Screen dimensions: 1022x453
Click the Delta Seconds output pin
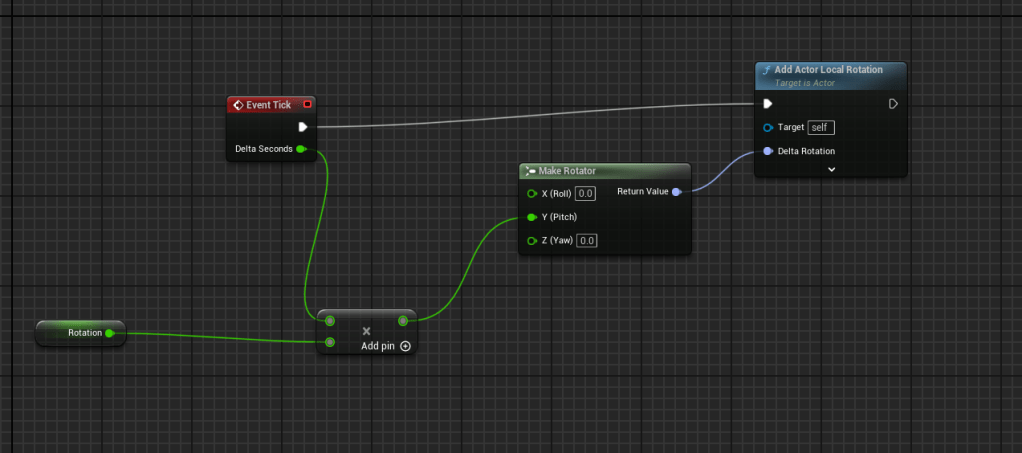click(301, 149)
